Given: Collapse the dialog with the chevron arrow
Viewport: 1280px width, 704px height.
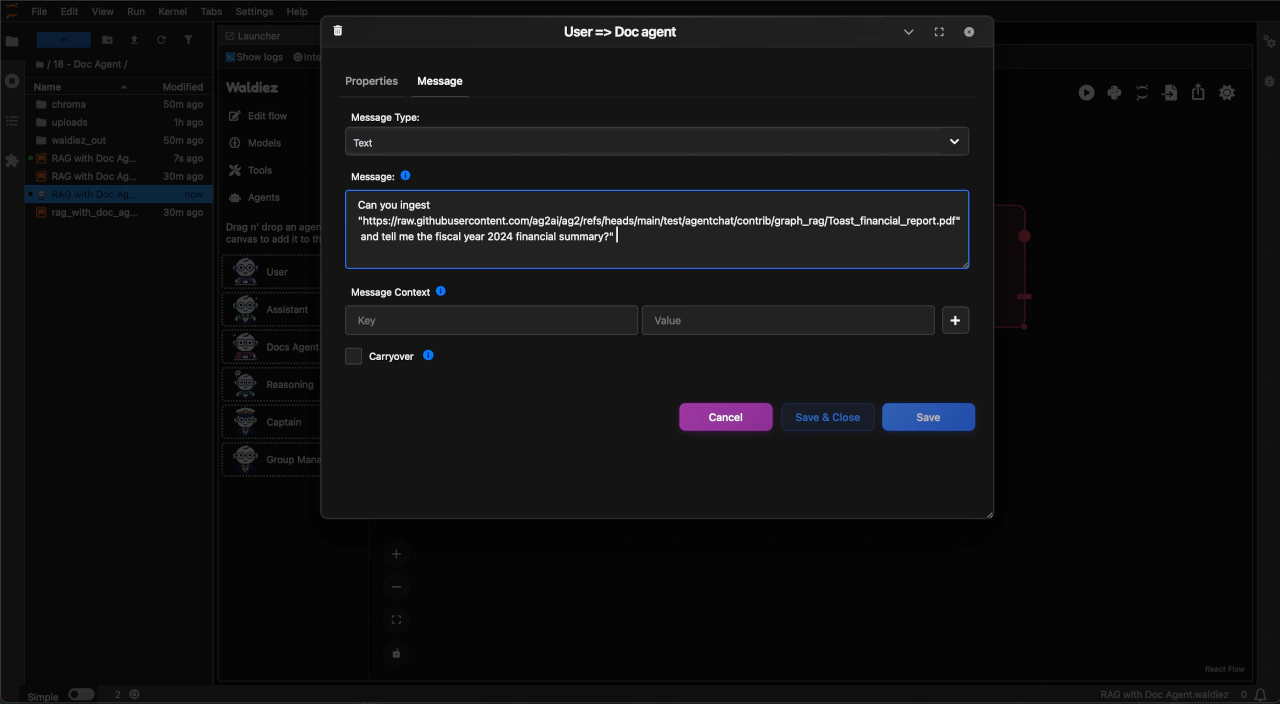Looking at the screenshot, I should pyautogui.click(x=908, y=31).
